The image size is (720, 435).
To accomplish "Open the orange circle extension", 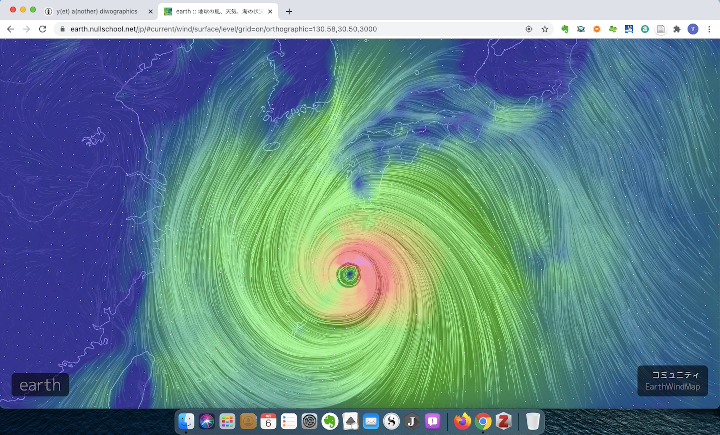I will [596, 29].
